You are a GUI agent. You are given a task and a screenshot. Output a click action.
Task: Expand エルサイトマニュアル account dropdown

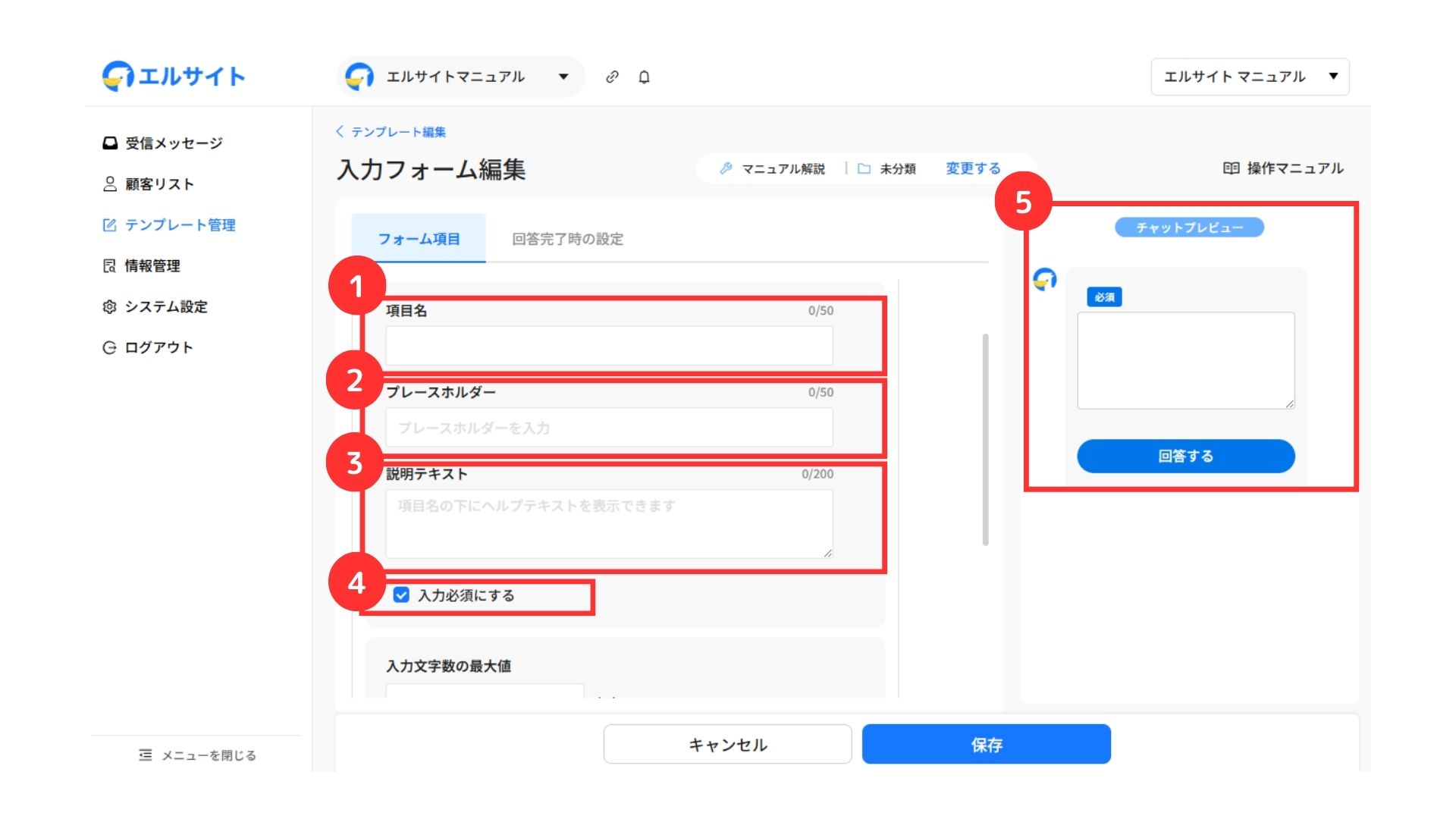460,77
